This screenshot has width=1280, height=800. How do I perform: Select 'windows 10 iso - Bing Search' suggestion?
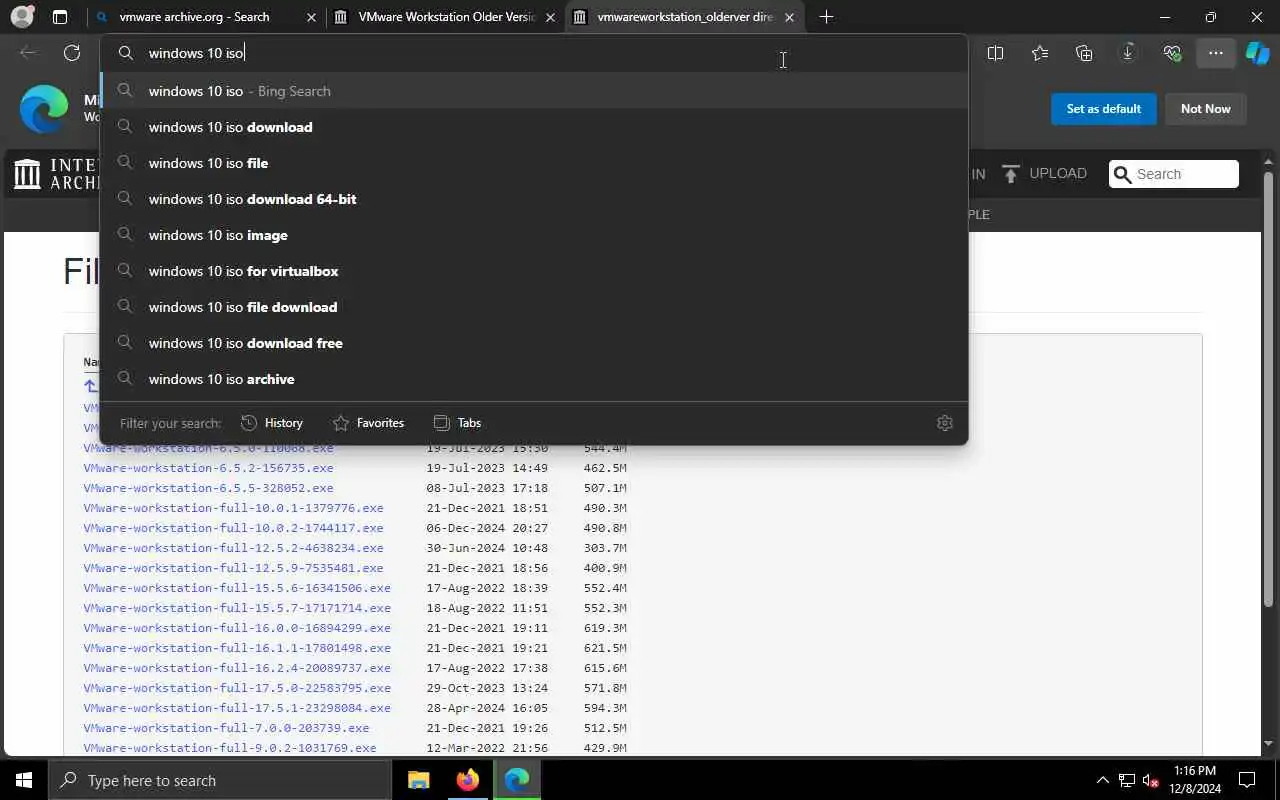[534, 91]
